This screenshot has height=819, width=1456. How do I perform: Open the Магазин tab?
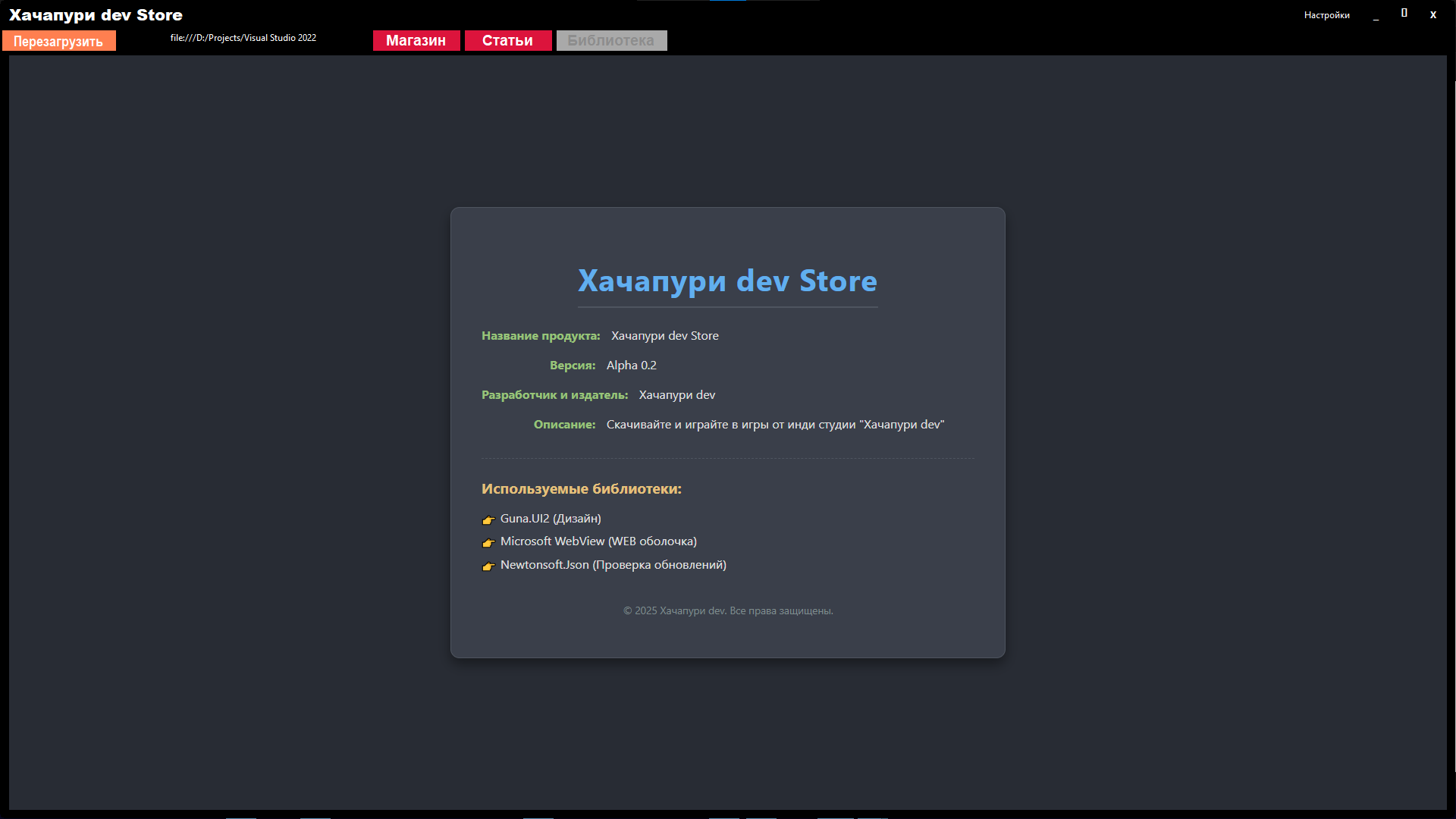tap(416, 41)
